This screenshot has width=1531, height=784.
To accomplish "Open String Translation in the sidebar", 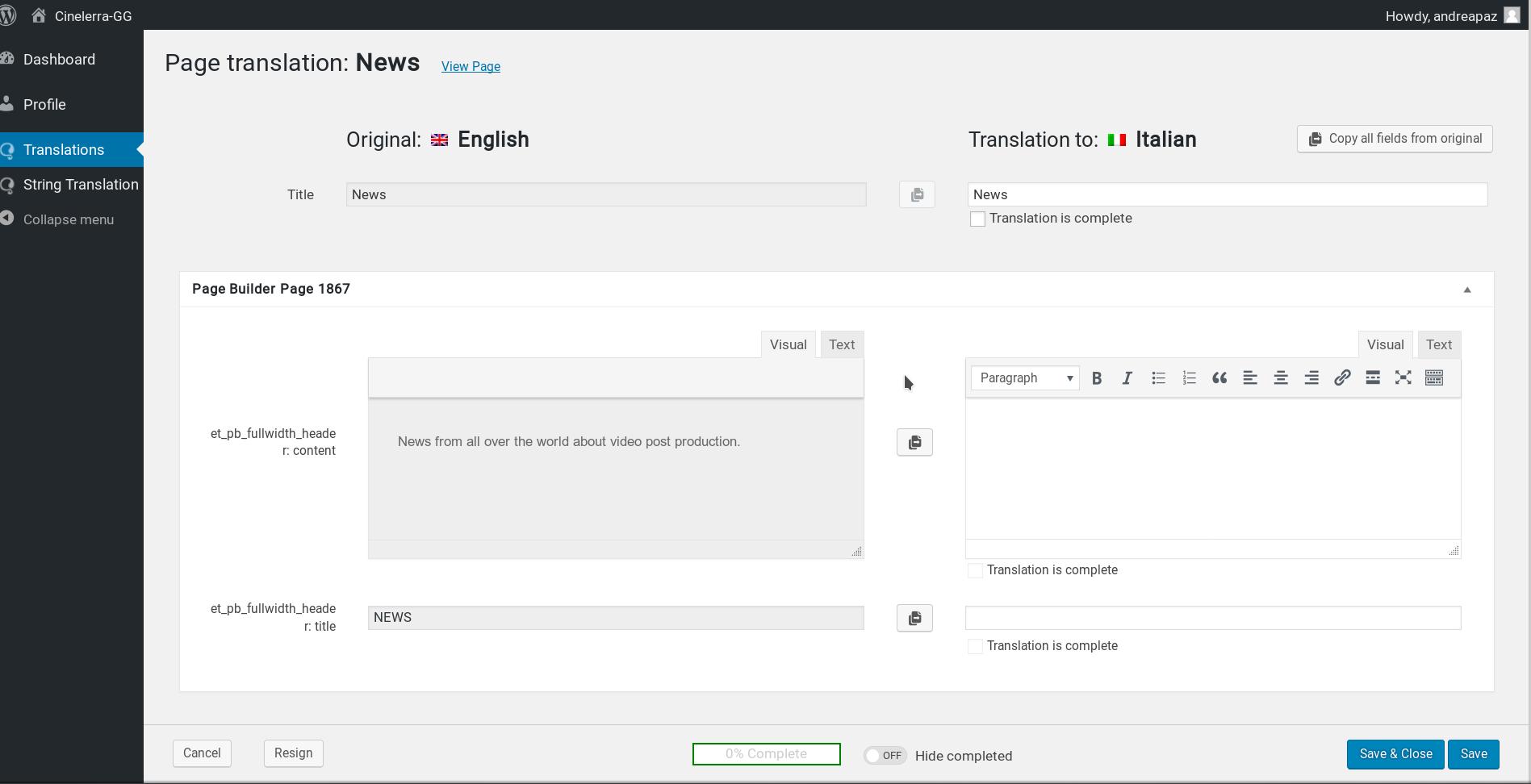I will [x=81, y=185].
